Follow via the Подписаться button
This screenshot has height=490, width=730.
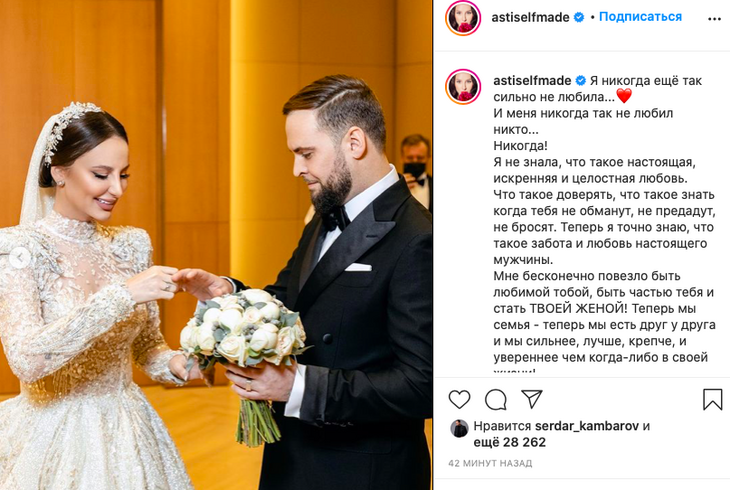click(x=640, y=17)
